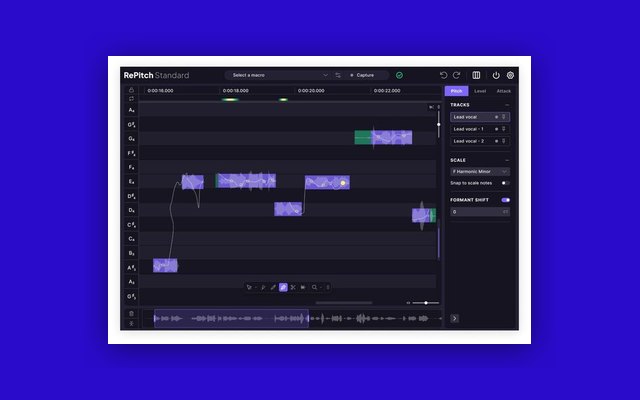Select the arrow pointer tool in bottom toolbar
Screen dimensions: 640x400
click(249, 287)
